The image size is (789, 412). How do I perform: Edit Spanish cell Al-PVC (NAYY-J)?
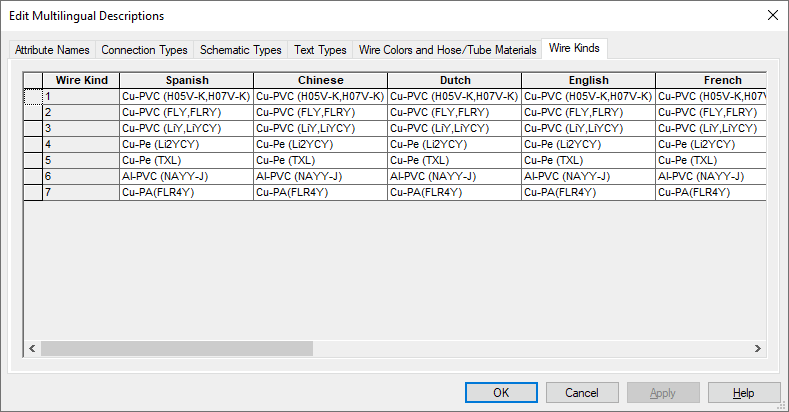pos(187,177)
